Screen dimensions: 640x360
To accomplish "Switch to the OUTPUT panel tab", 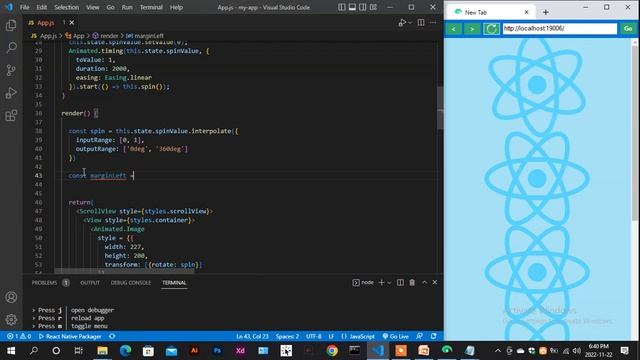I will [x=90, y=282].
